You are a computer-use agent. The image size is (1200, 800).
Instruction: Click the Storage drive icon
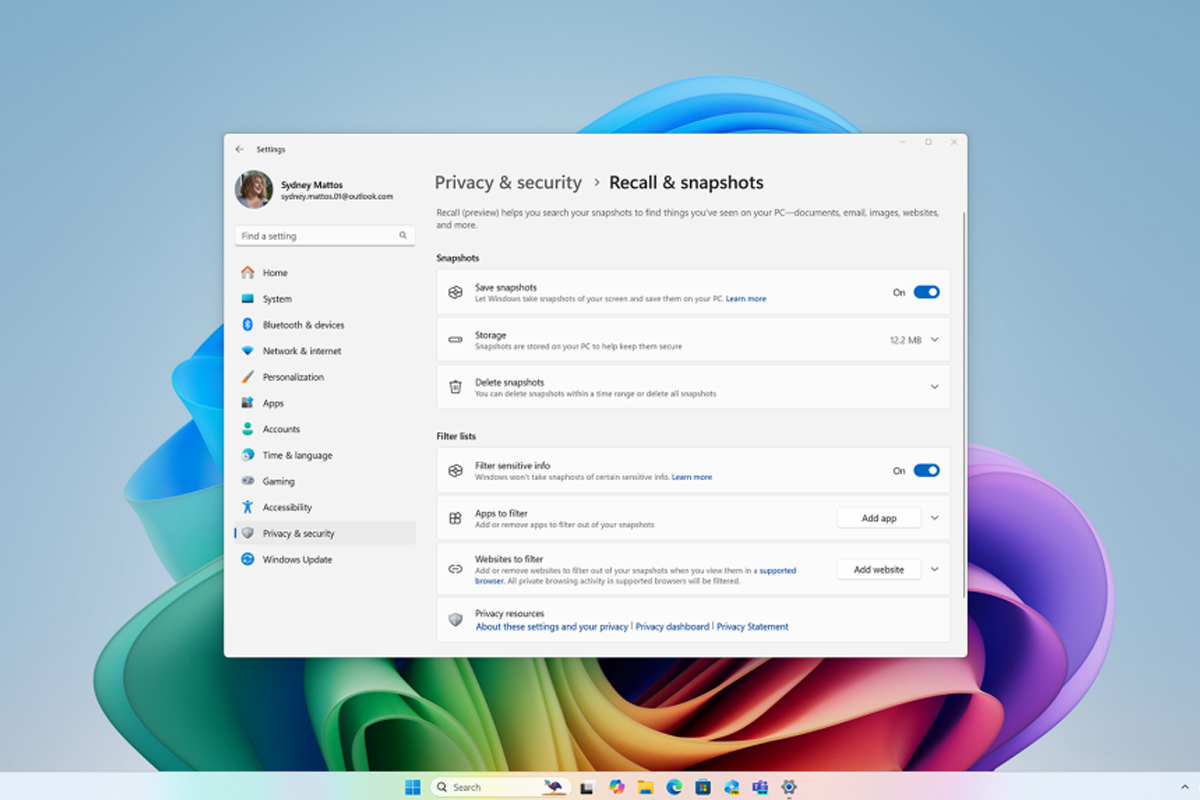click(x=455, y=340)
